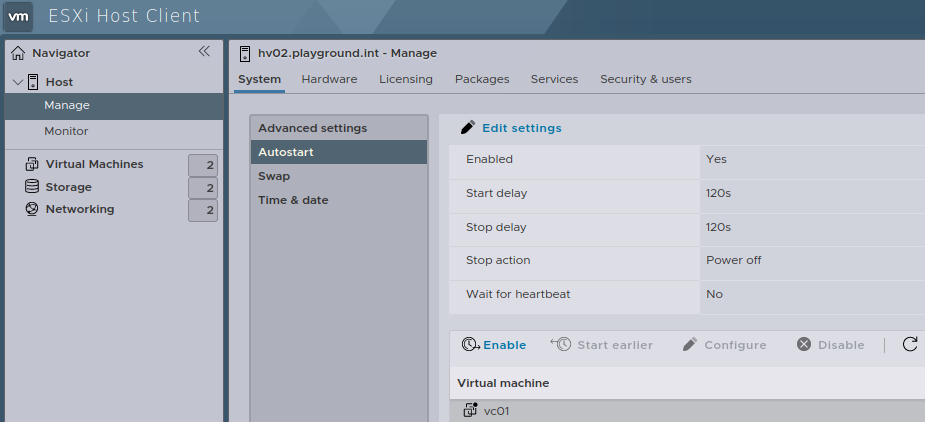Open Storage in Navigator
Image resolution: width=925 pixels, height=422 pixels.
(68, 187)
